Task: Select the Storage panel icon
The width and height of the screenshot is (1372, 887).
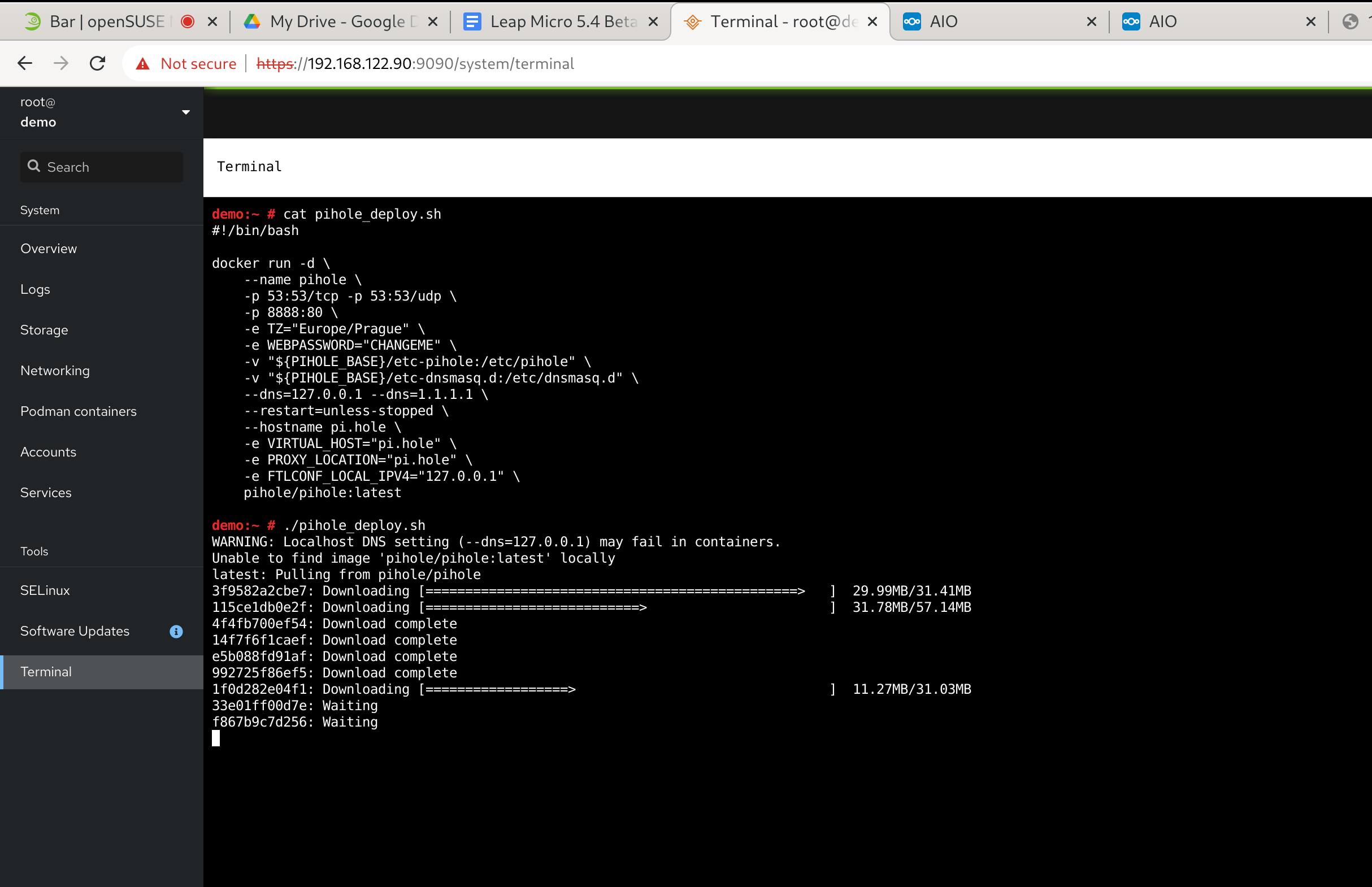Action: pos(44,330)
